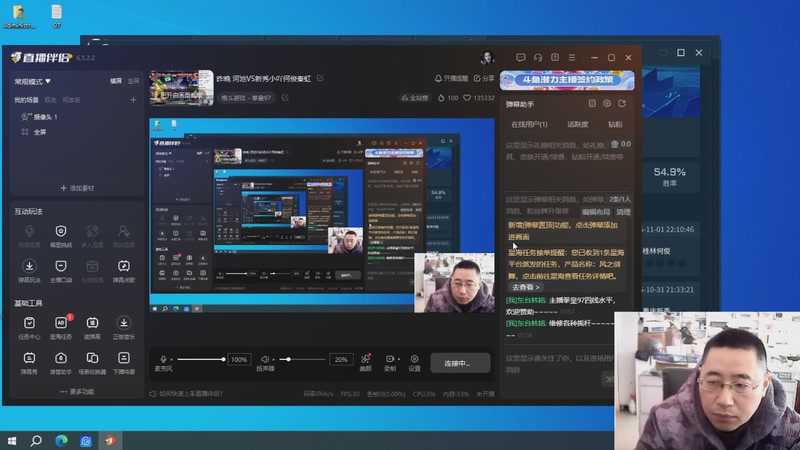Screen dimensions: 800x450
Task: Click the microphone volume slider
Action: 201,360
